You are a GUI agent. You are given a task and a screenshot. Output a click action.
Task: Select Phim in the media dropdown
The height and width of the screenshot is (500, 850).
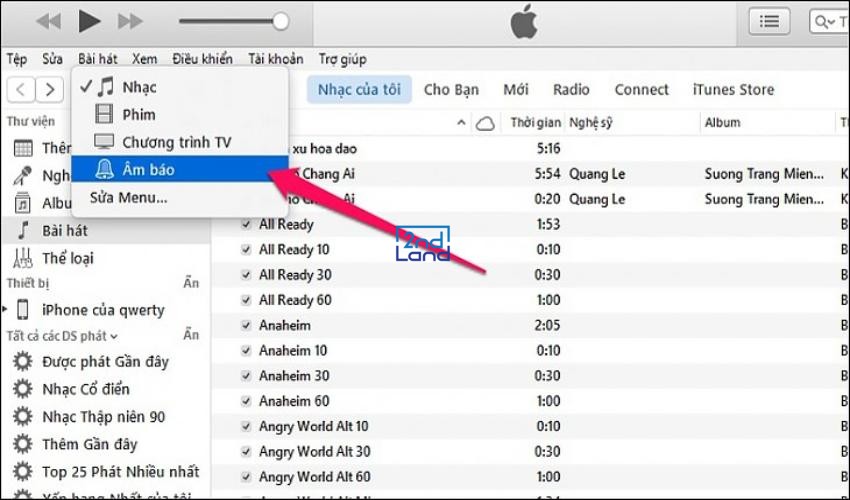coord(179,114)
